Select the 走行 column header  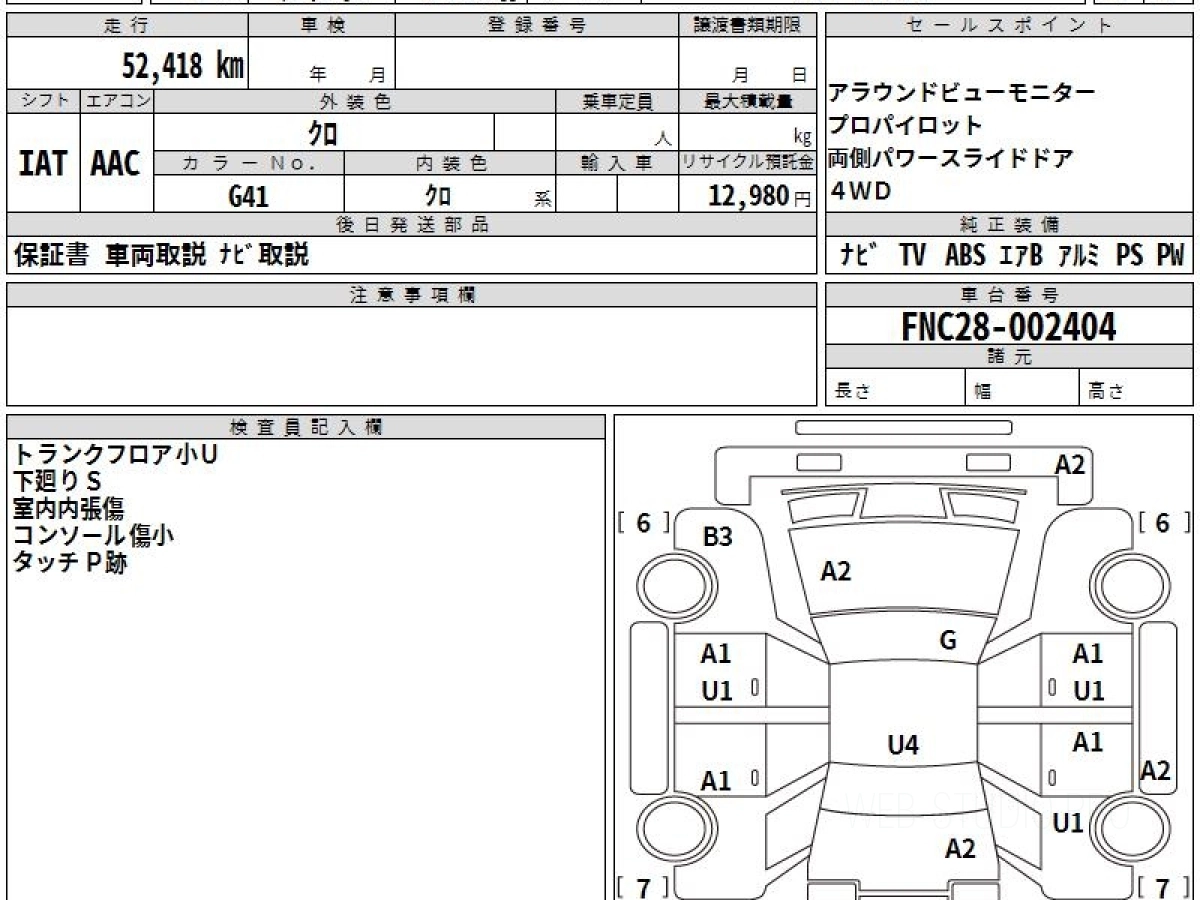(126, 26)
